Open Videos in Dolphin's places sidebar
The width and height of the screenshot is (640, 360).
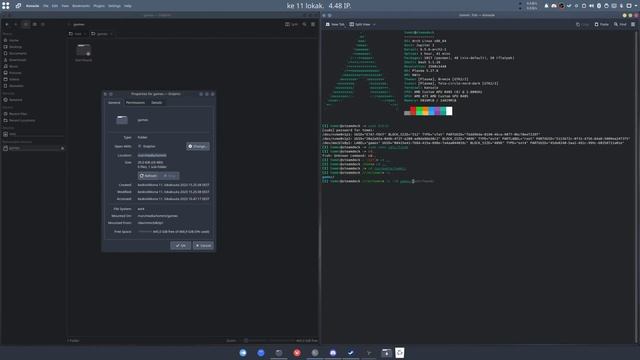[33, 79]
